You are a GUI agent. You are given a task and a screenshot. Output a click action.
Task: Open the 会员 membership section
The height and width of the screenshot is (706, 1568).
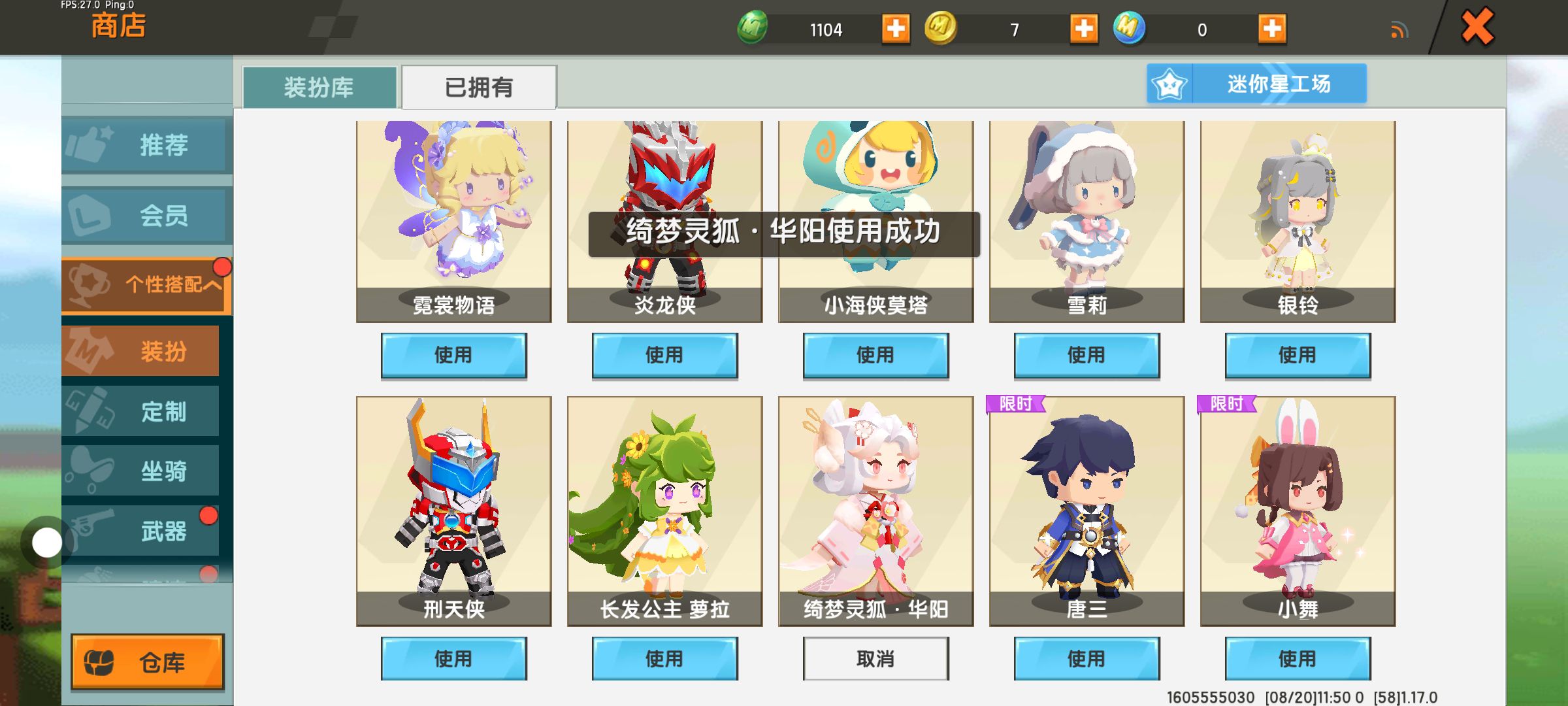tap(147, 215)
